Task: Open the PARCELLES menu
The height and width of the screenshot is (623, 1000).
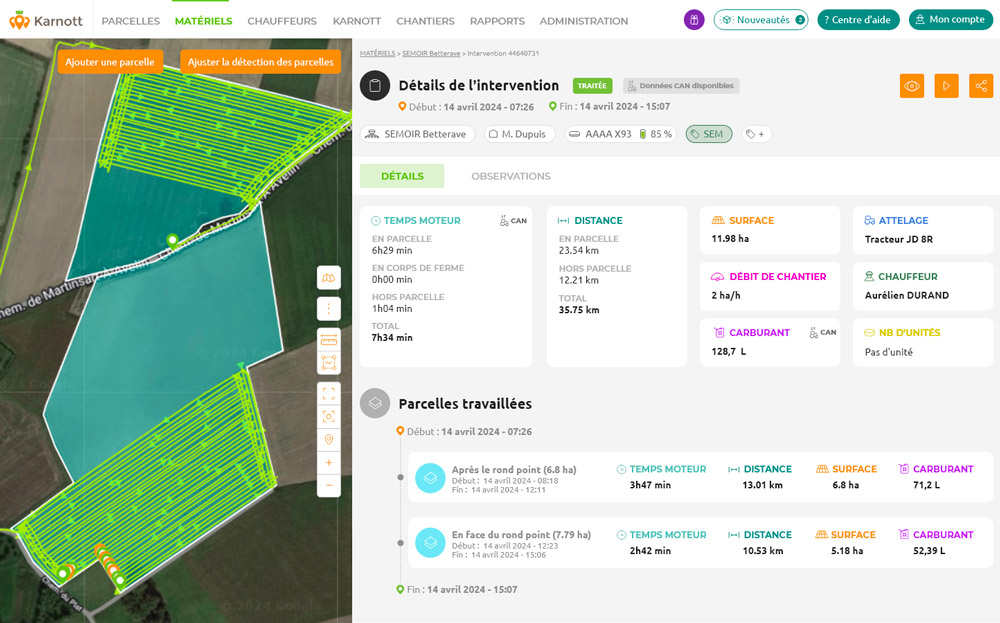Action: tap(130, 21)
